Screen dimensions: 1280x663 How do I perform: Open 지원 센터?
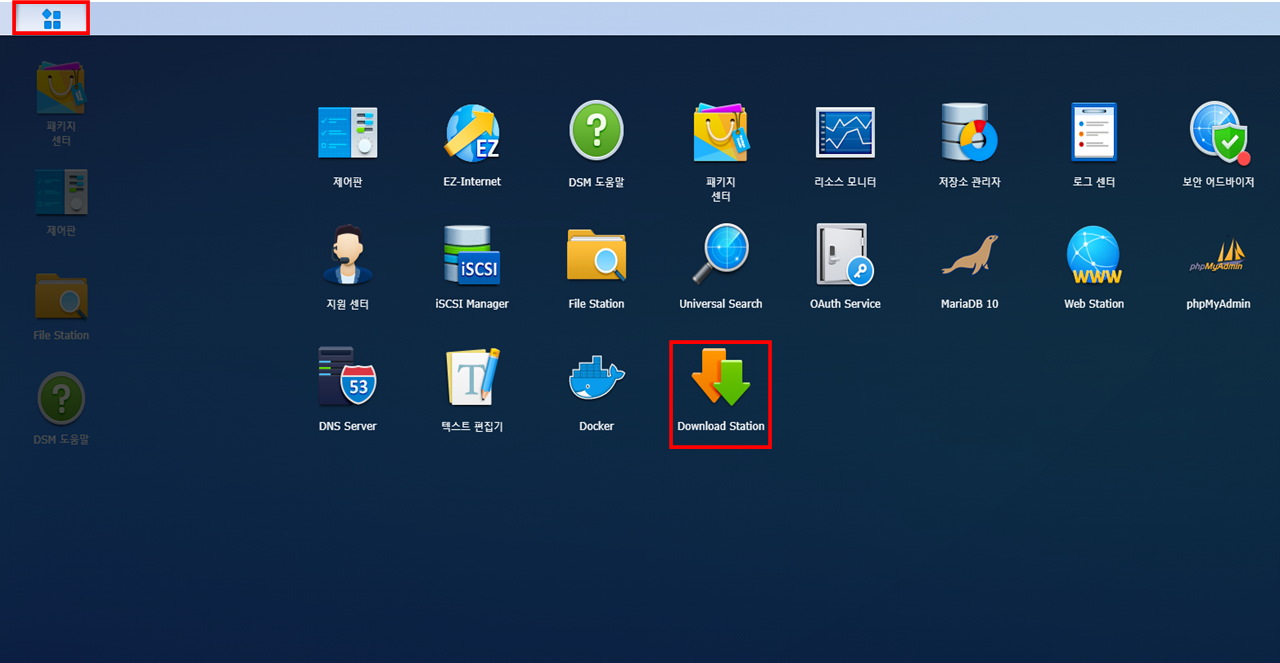(347, 255)
